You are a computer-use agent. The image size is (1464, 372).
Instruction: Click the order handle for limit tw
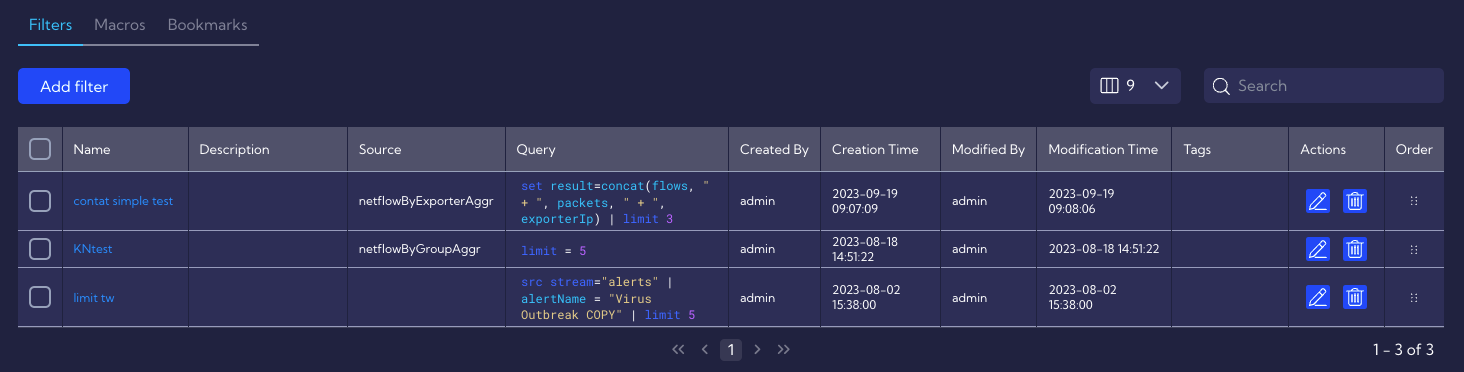[1414, 297]
